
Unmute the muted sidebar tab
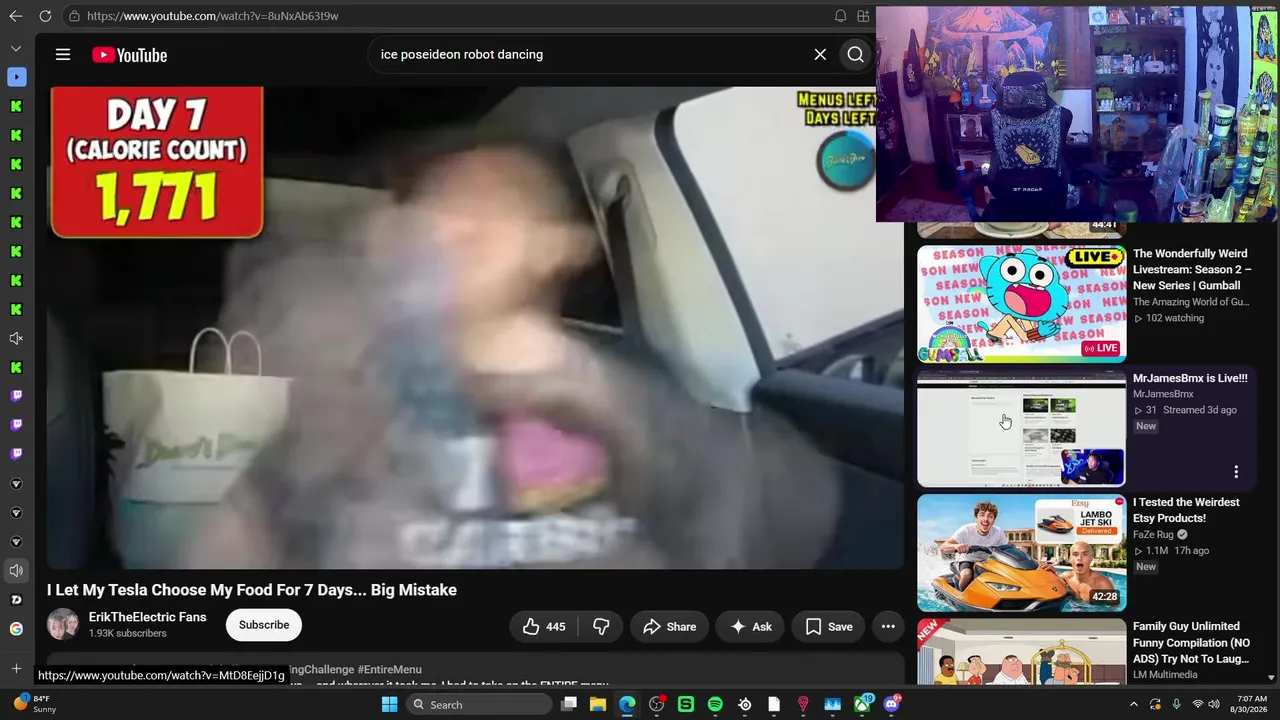point(16,339)
